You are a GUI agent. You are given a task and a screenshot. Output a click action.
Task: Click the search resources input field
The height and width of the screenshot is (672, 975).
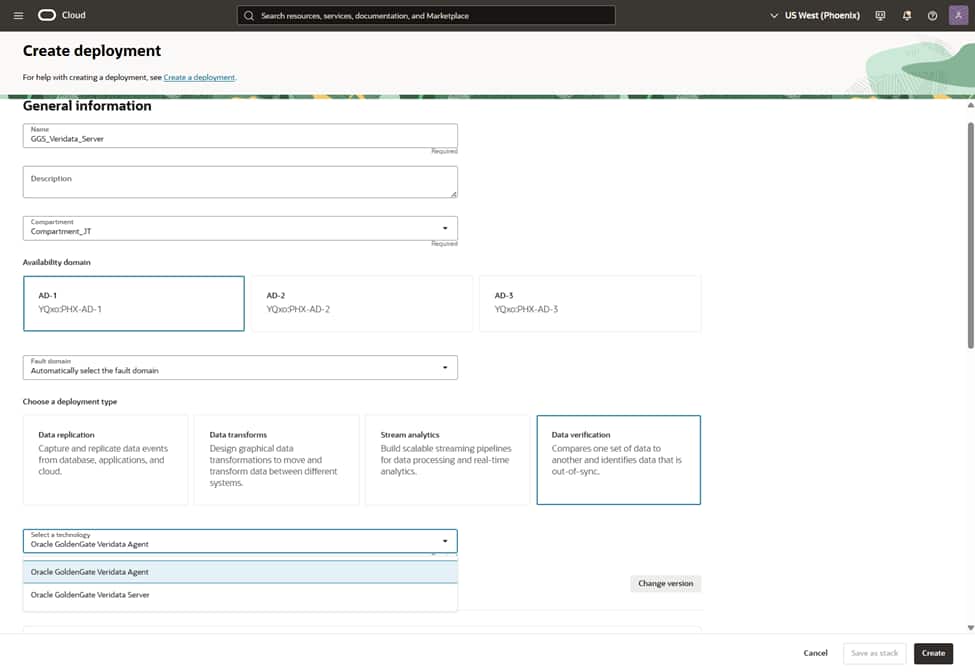426,16
